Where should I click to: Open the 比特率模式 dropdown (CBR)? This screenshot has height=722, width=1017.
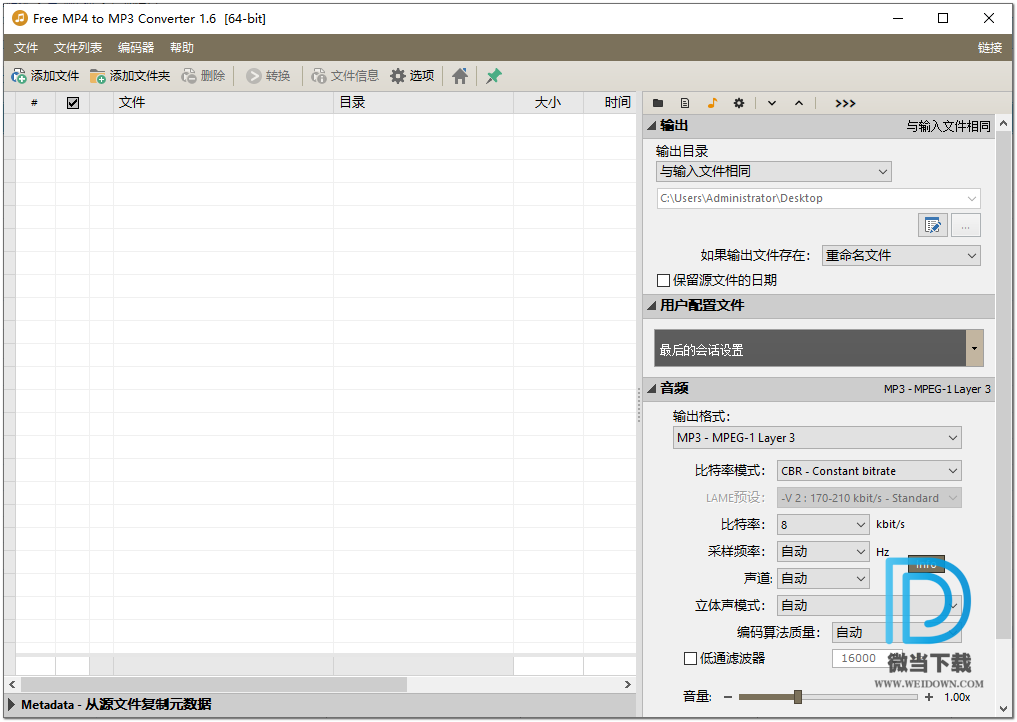click(869, 471)
